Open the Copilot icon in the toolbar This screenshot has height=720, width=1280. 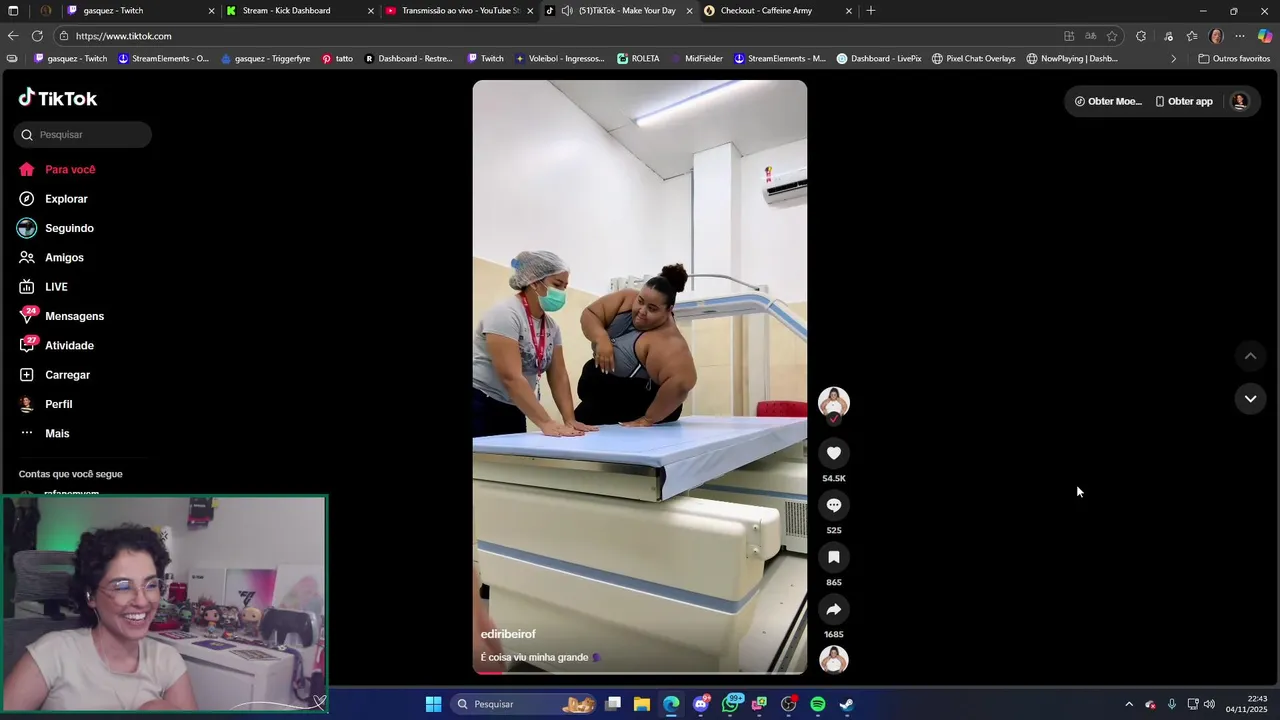click(x=1265, y=36)
